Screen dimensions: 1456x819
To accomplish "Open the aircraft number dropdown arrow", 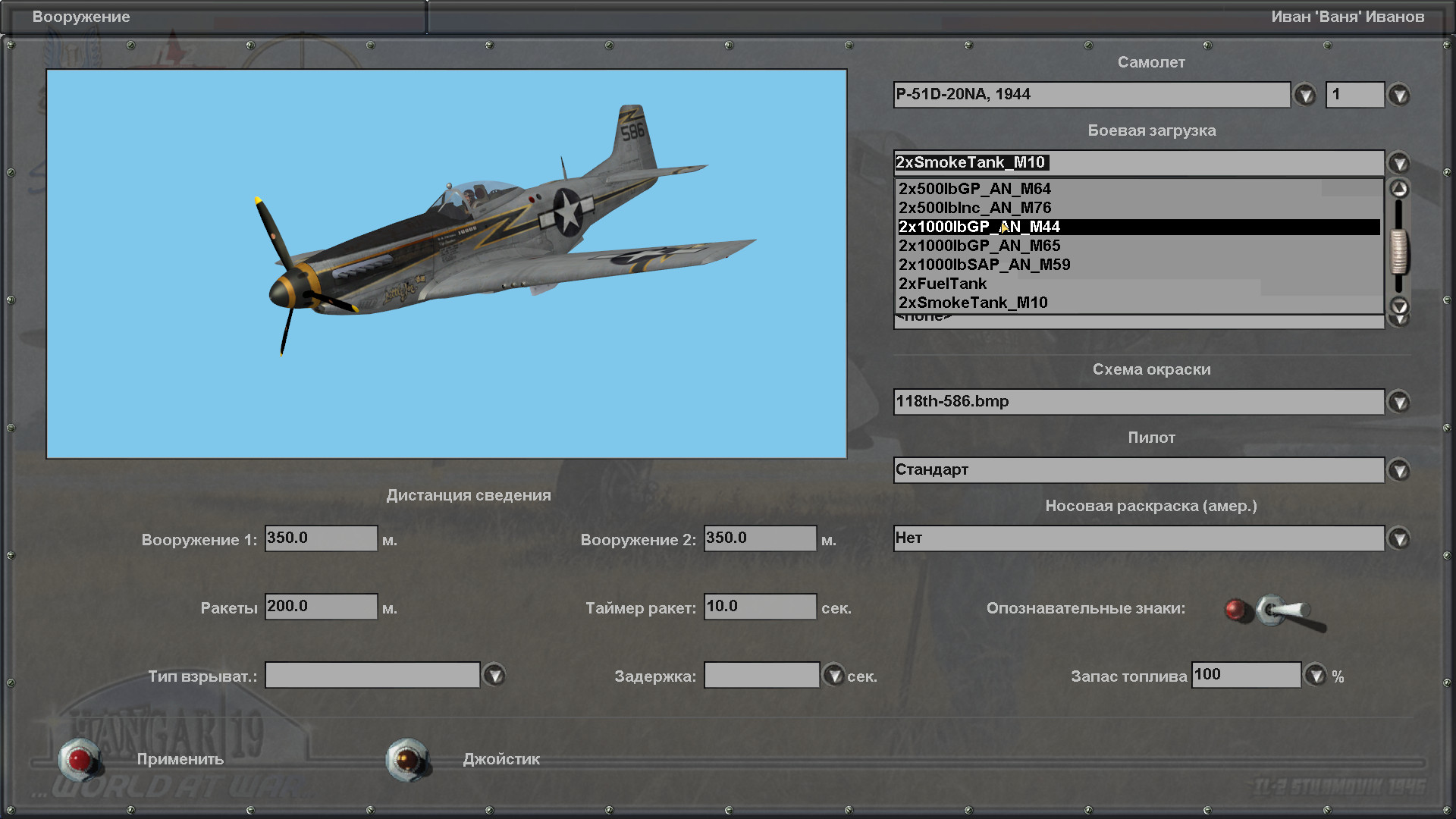I will point(1398,95).
